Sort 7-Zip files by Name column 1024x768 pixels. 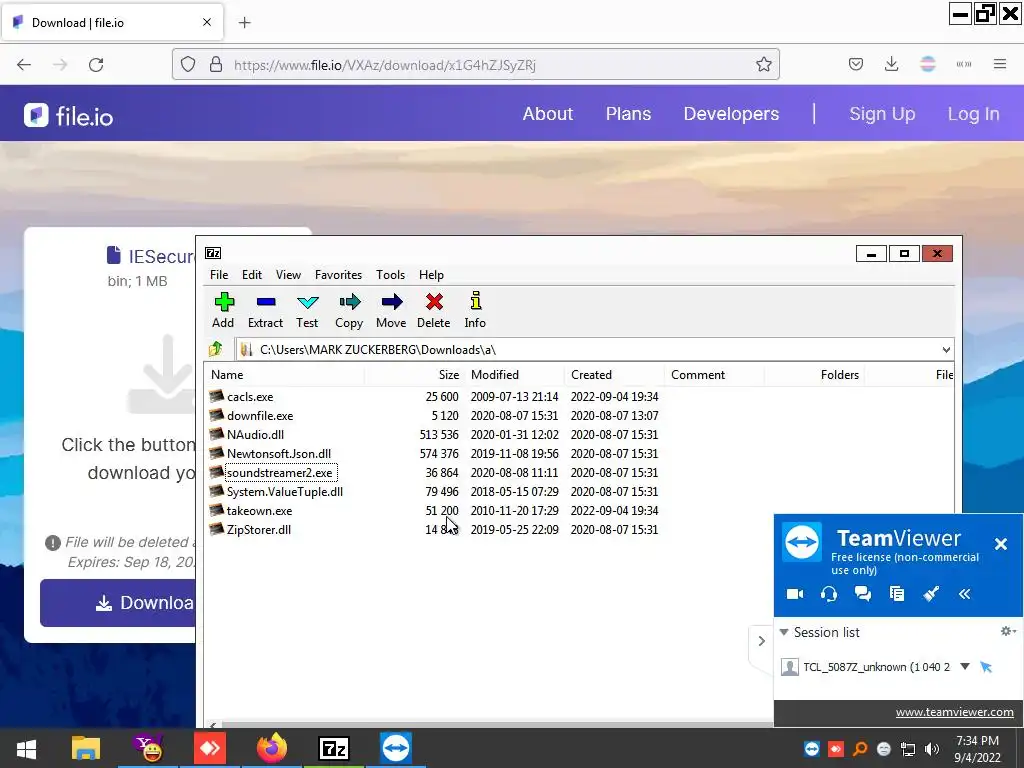click(x=286, y=375)
